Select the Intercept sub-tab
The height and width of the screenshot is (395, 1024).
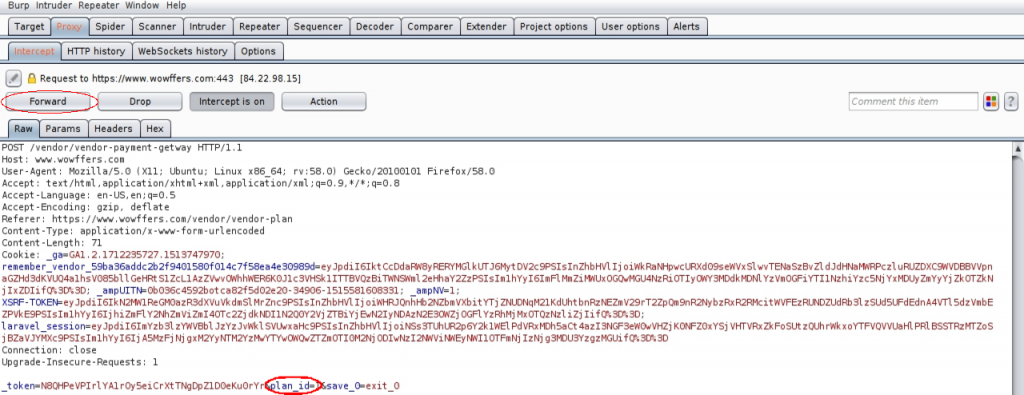(35, 51)
